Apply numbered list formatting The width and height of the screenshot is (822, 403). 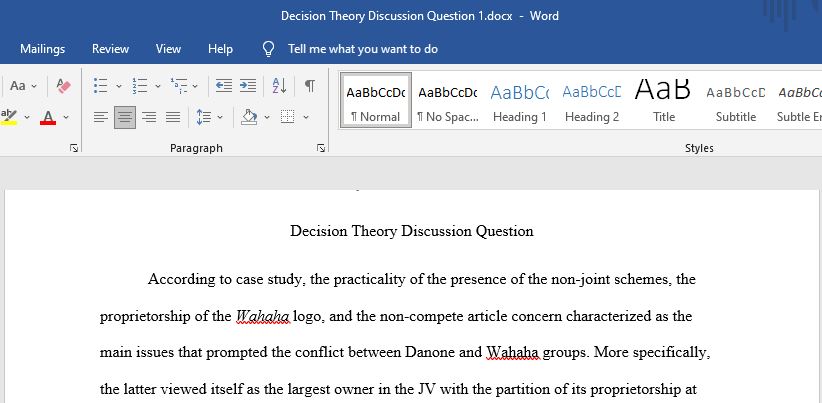140,85
